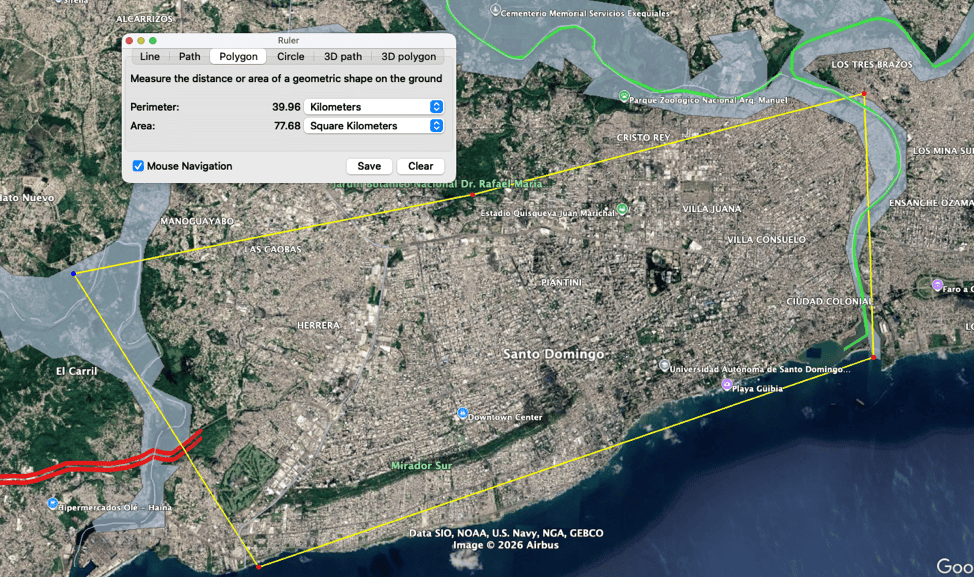Click the Downtown Center placemark icon
This screenshot has width=974, height=577.
462,413
